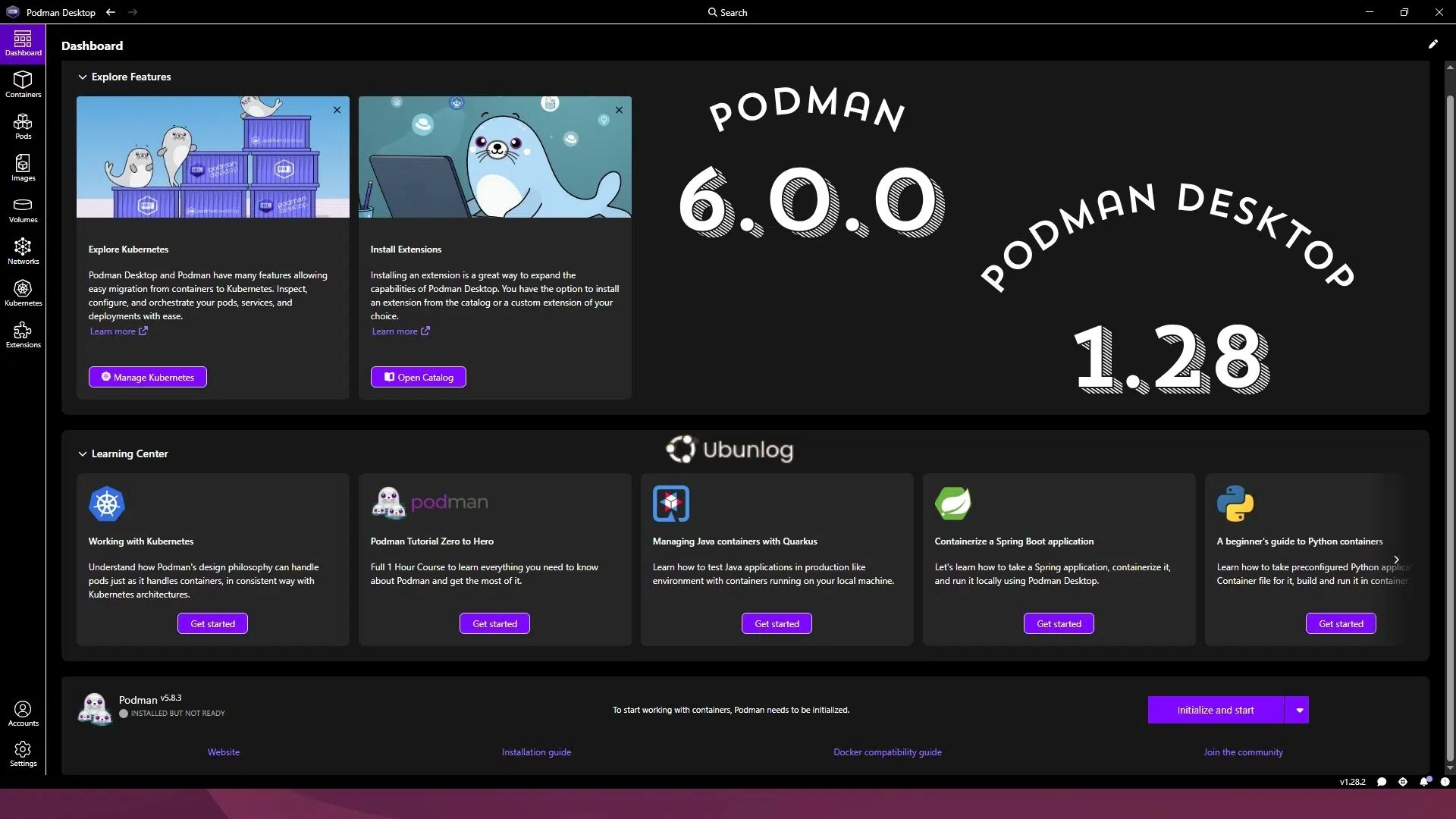Click Containerize a Spring Boot application title
Viewport: 1456px width, 819px height.
tap(1014, 541)
